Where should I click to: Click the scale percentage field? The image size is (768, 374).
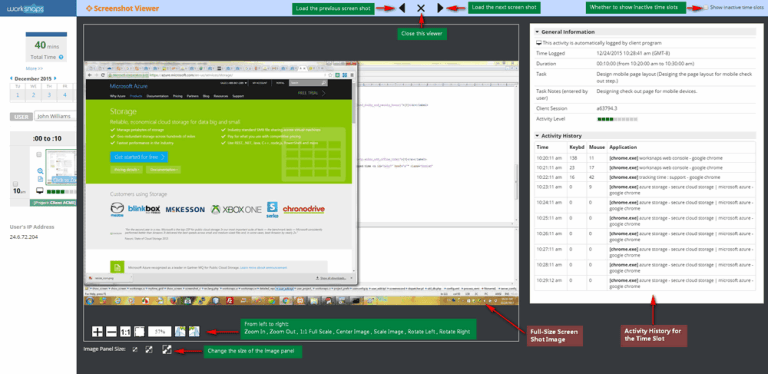(x=160, y=331)
